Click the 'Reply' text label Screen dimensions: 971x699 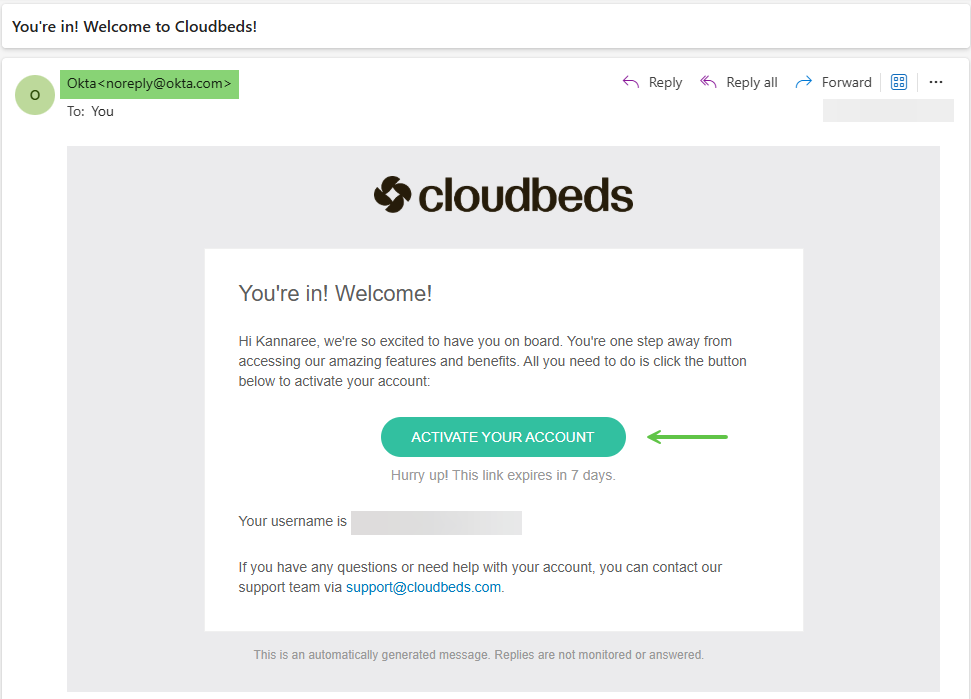click(x=665, y=82)
